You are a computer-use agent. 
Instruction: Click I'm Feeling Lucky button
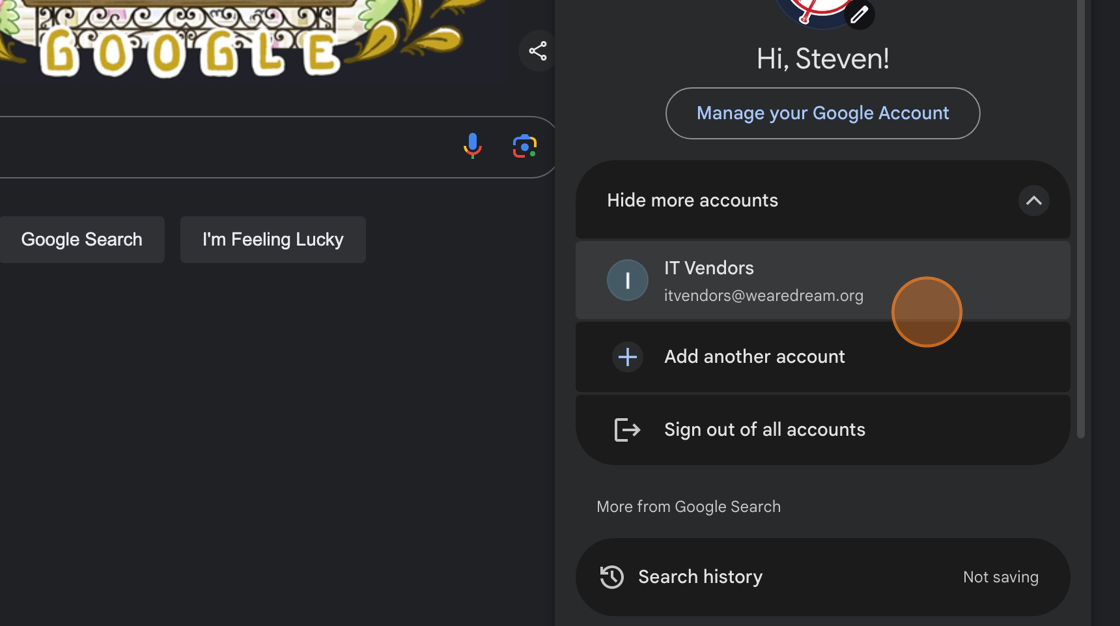point(273,239)
